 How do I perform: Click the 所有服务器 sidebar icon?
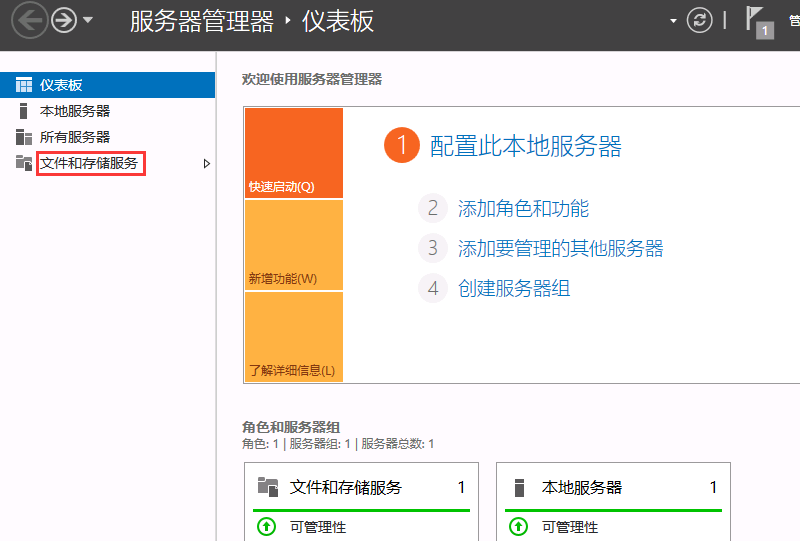24,137
